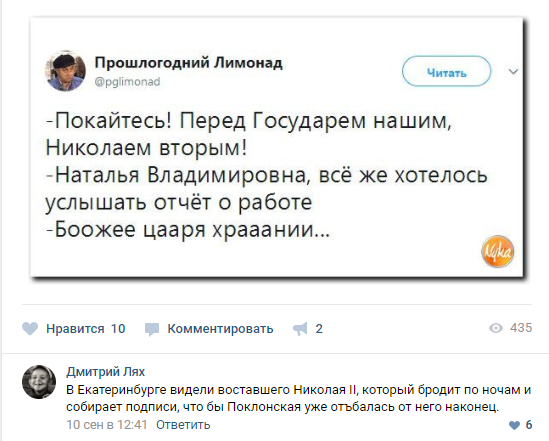Click the orange Нука watermark logo
The image size is (549, 441).
(x=498, y=251)
